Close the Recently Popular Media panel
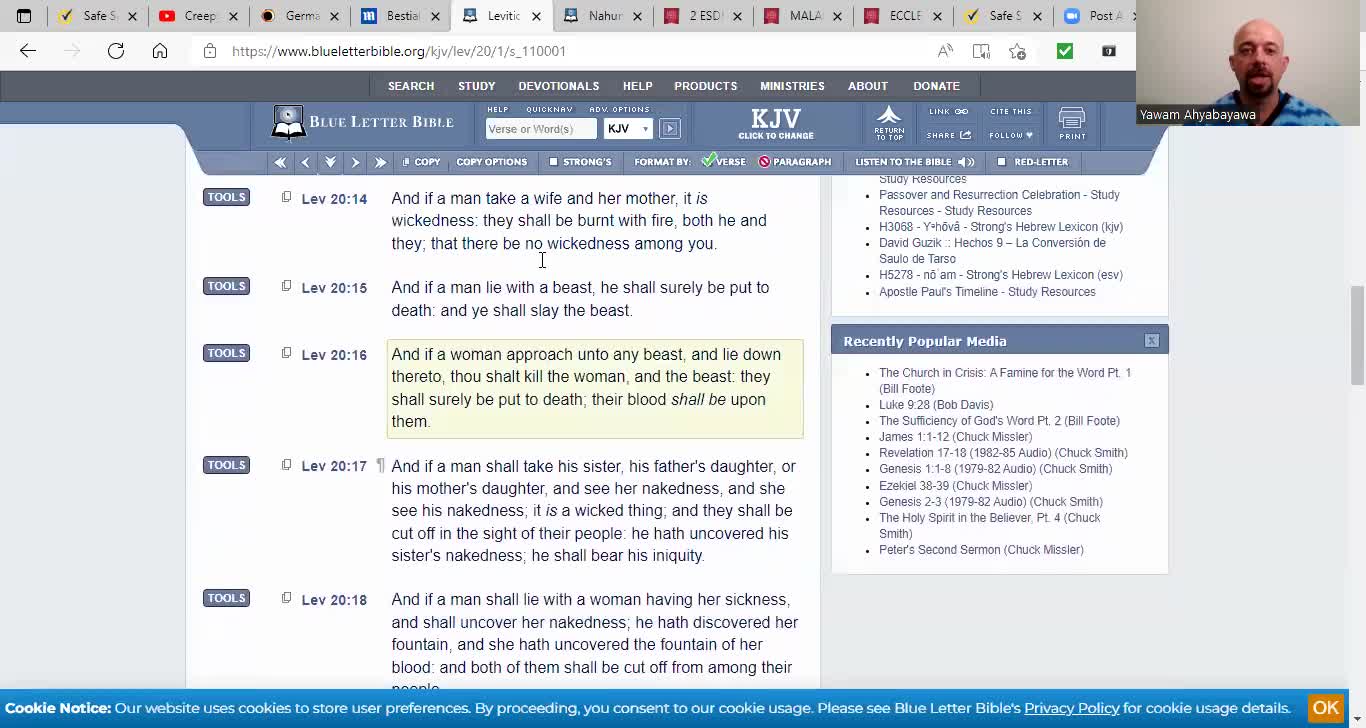1366x728 pixels. [x=1152, y=341]
